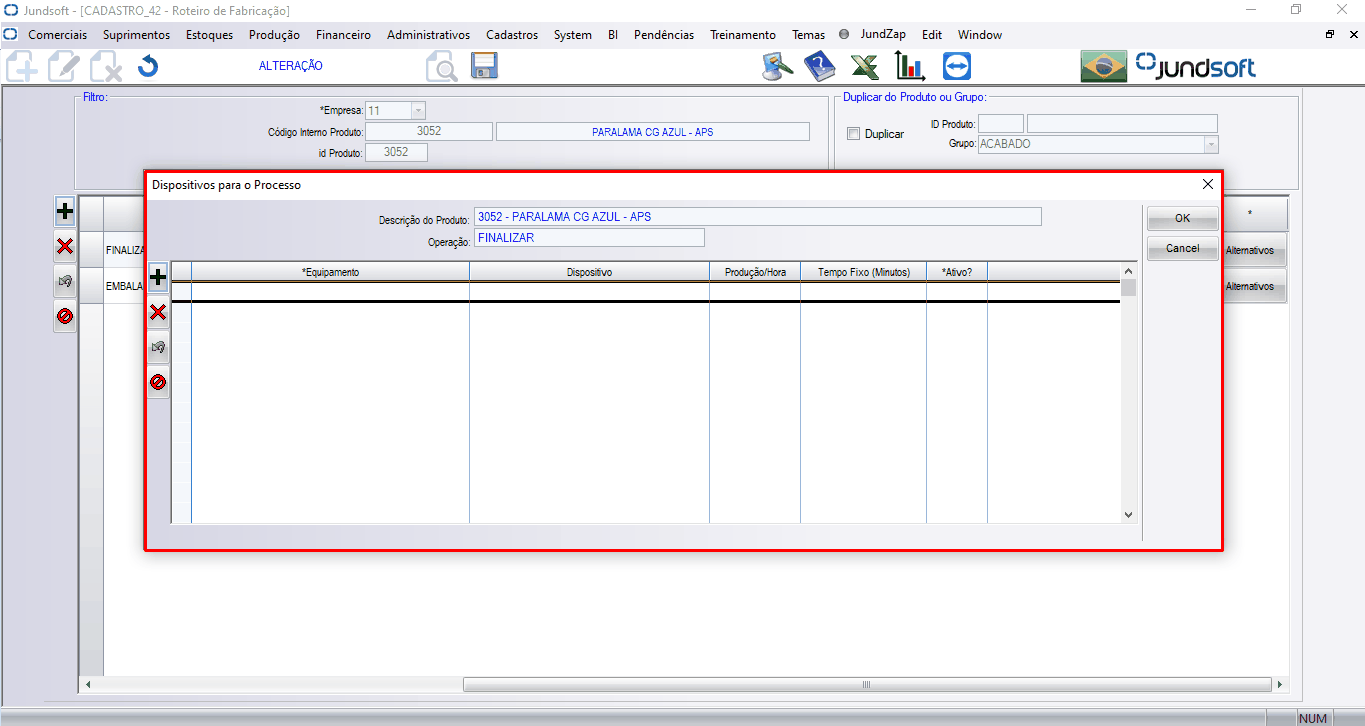1365x726 pixels.
Task: Click the dialog grid's scroll down arrow
Action: coord(1129,515)
